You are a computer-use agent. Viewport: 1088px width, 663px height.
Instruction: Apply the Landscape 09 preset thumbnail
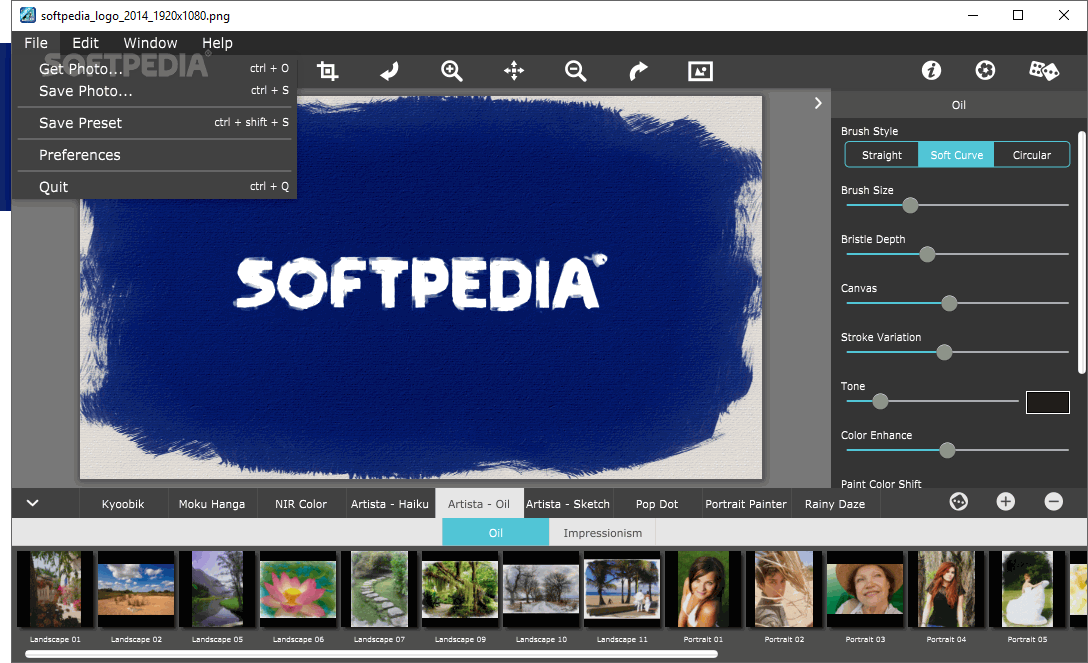click(x=460, y=589)
